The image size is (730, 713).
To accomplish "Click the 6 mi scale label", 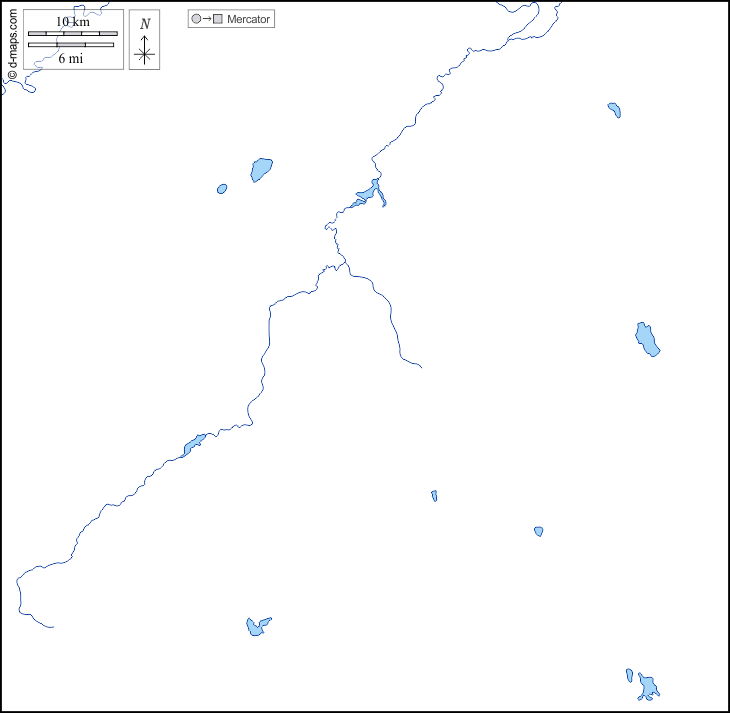I will (x=71, y=58).
